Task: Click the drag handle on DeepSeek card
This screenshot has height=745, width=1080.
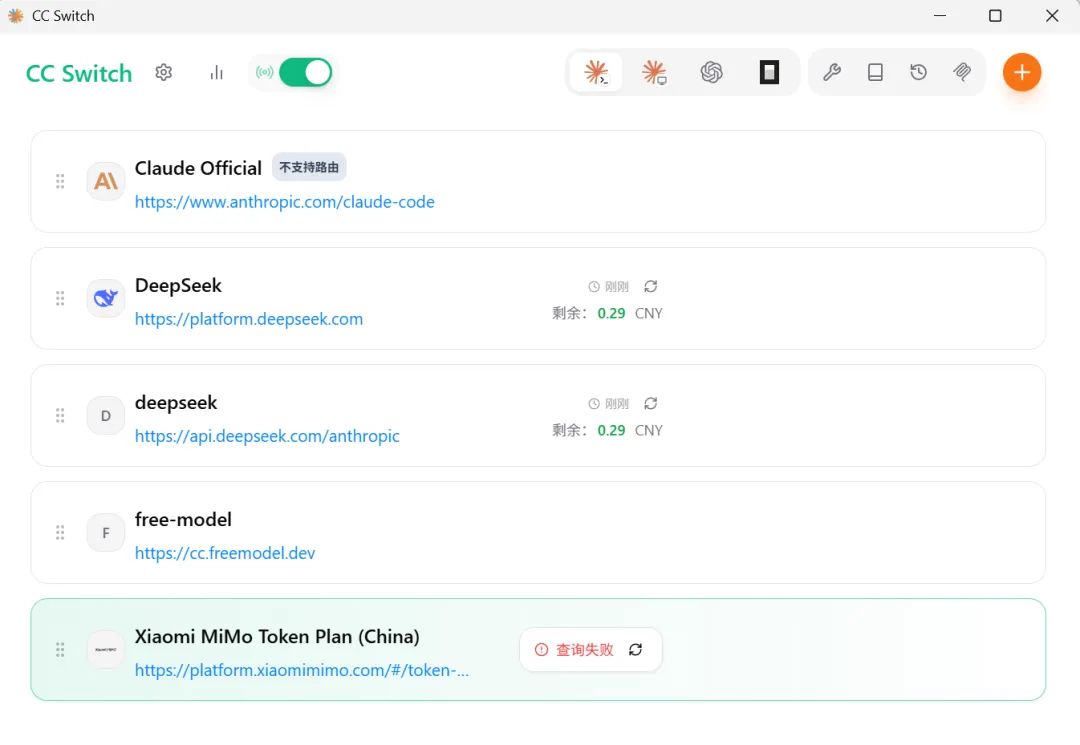Action: point(60,298)
